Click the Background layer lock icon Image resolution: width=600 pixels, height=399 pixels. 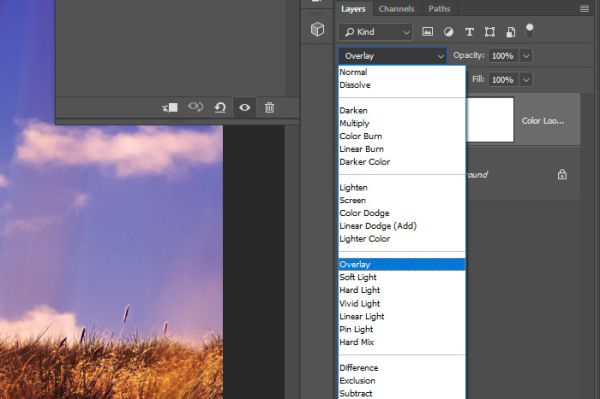coord(562,175)
